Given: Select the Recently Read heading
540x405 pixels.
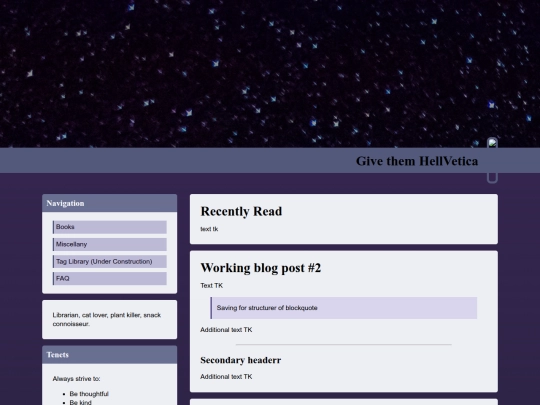Looking at the screenshot, I should (x=241, y=211).
